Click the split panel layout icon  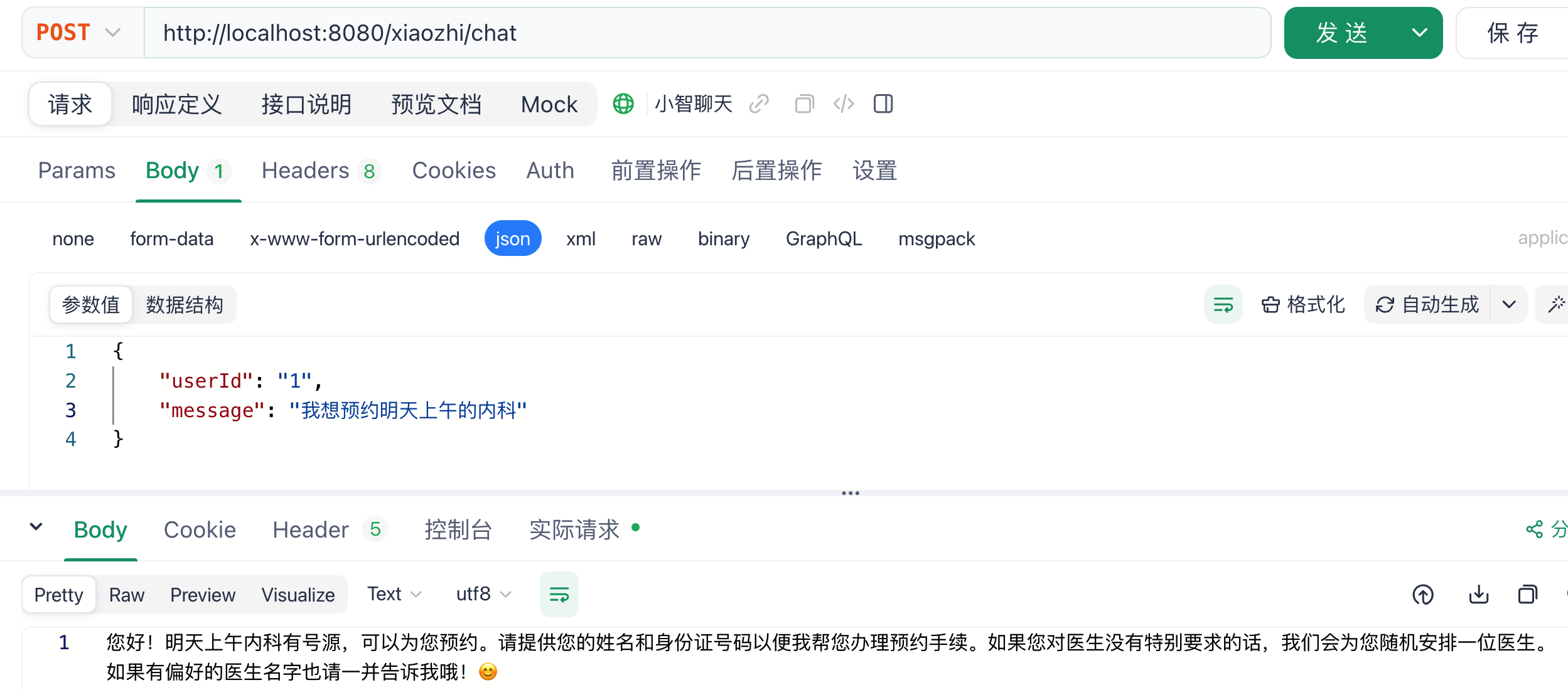883,103
